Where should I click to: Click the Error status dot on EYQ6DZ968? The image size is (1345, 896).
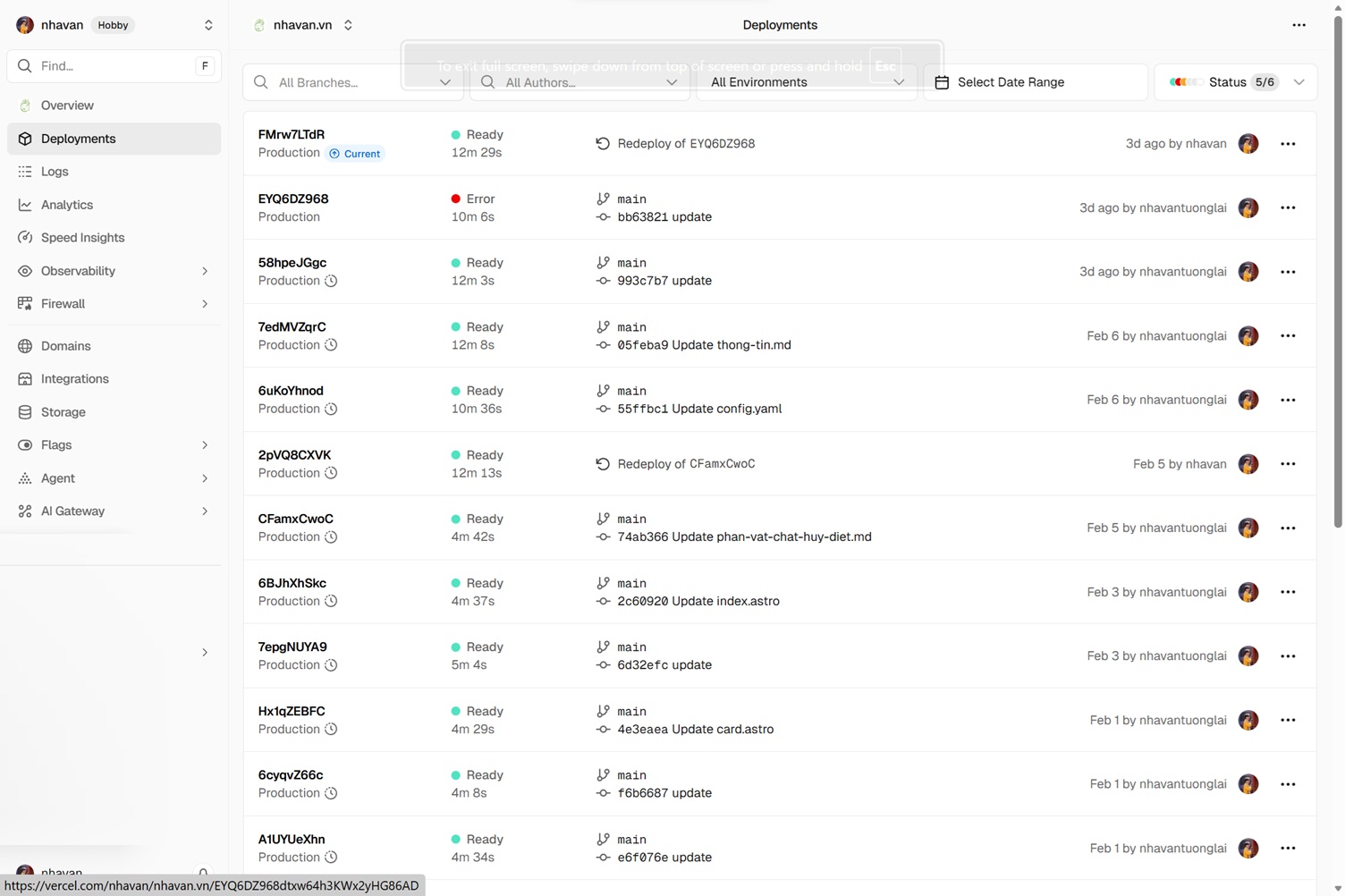click(455, 199)
